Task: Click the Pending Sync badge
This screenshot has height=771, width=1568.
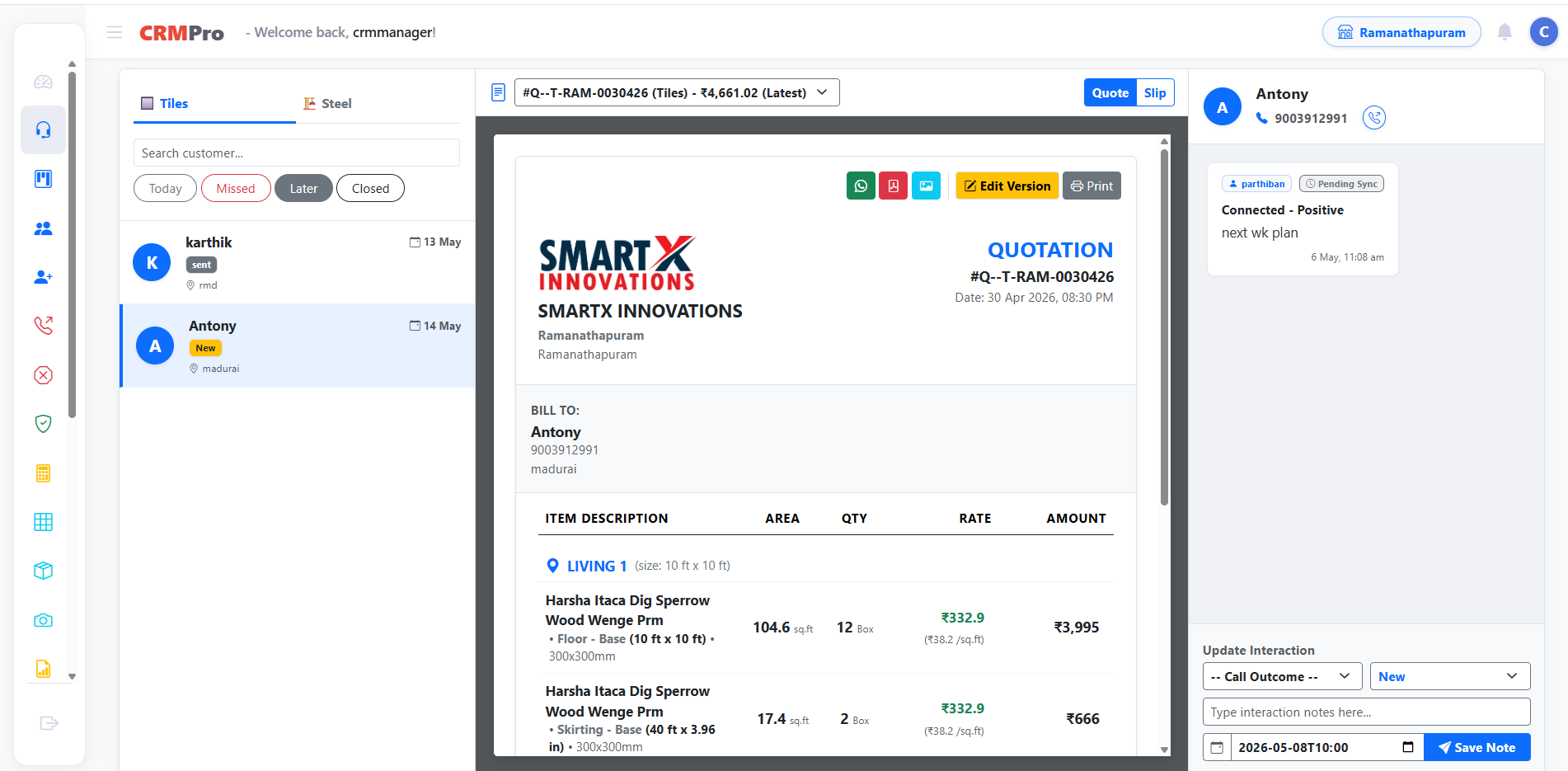Action: click(x=1341, y=184)
